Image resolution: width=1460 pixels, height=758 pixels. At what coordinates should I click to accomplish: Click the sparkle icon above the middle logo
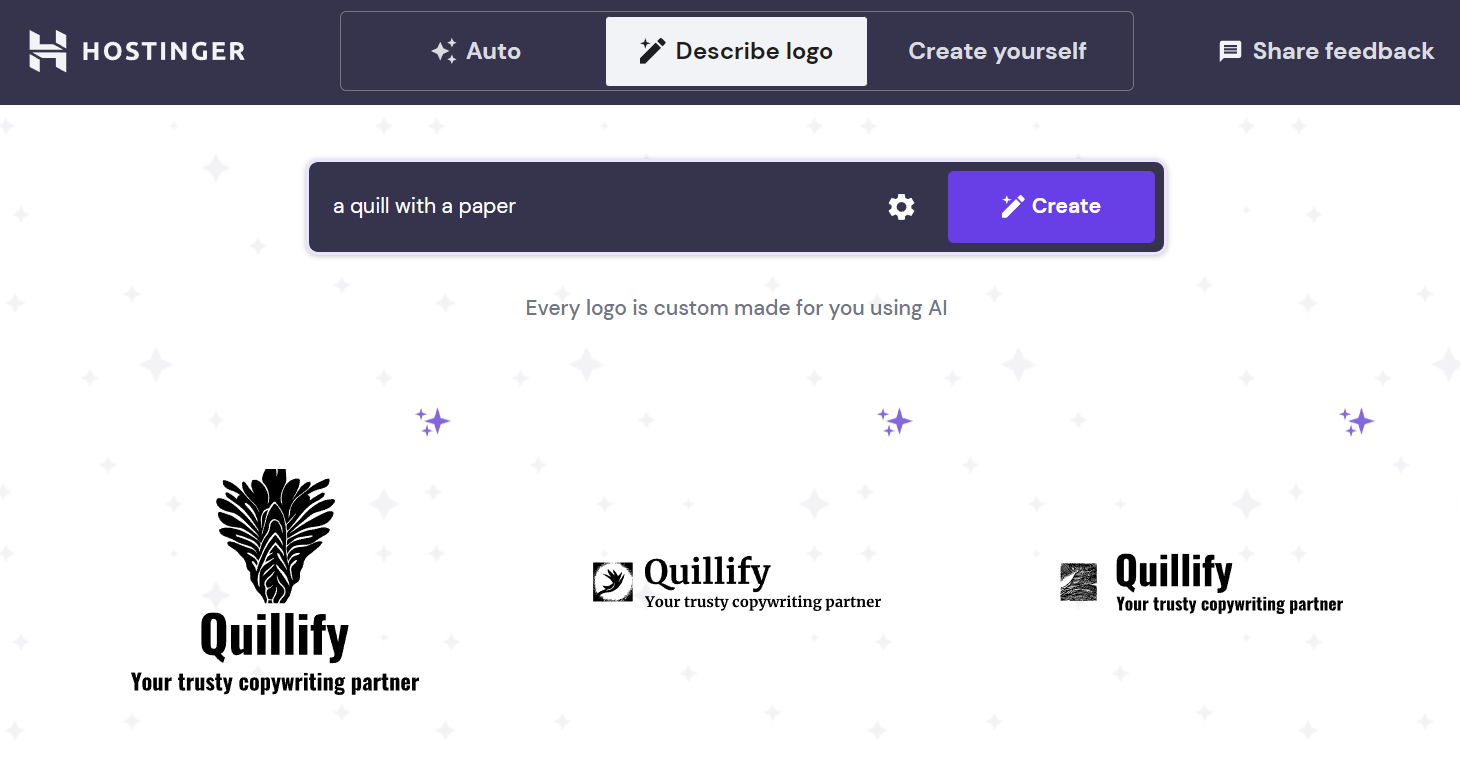coord(895,422)
